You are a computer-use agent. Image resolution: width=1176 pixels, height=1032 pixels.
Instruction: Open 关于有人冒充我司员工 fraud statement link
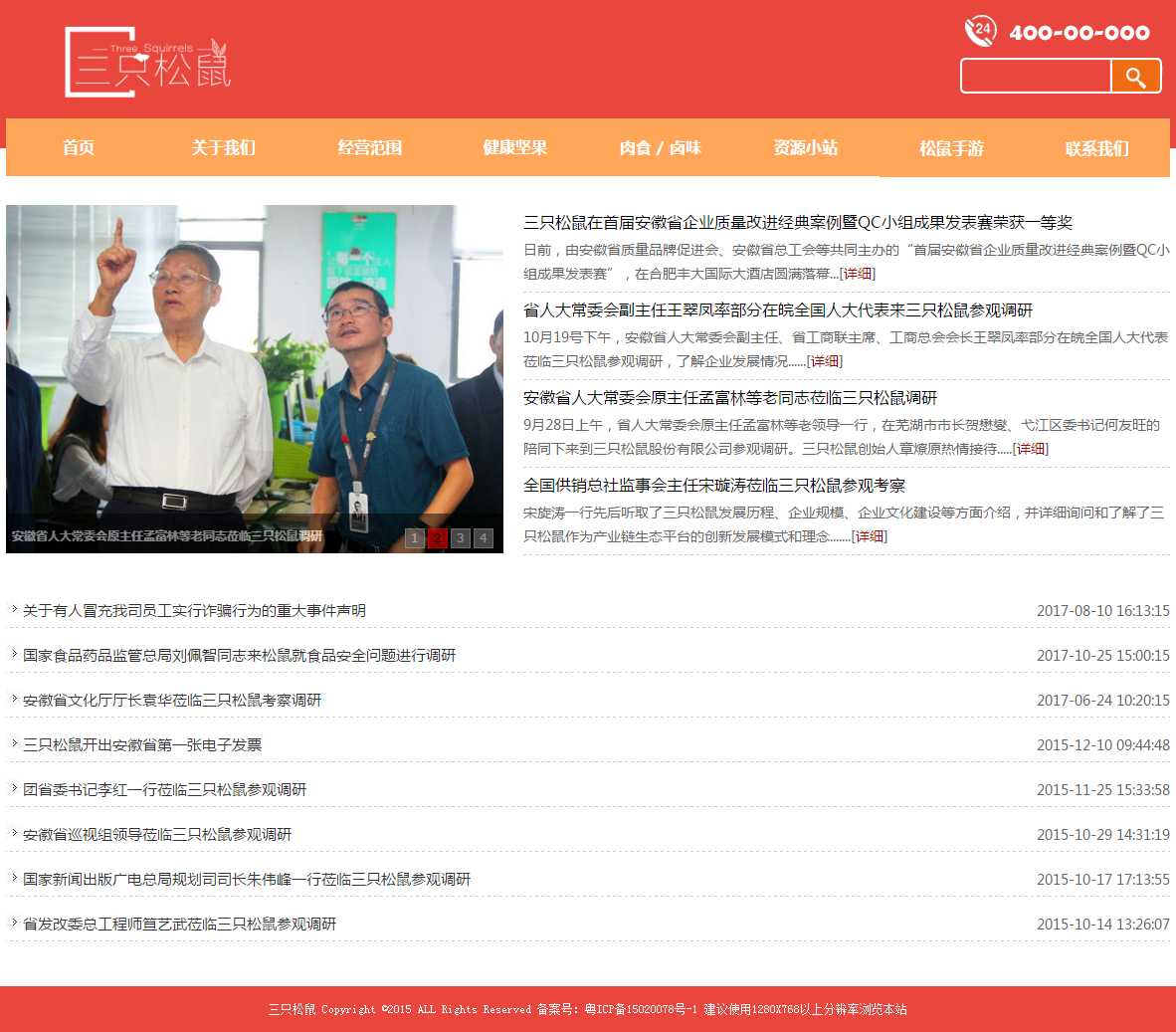click(194, 610)
